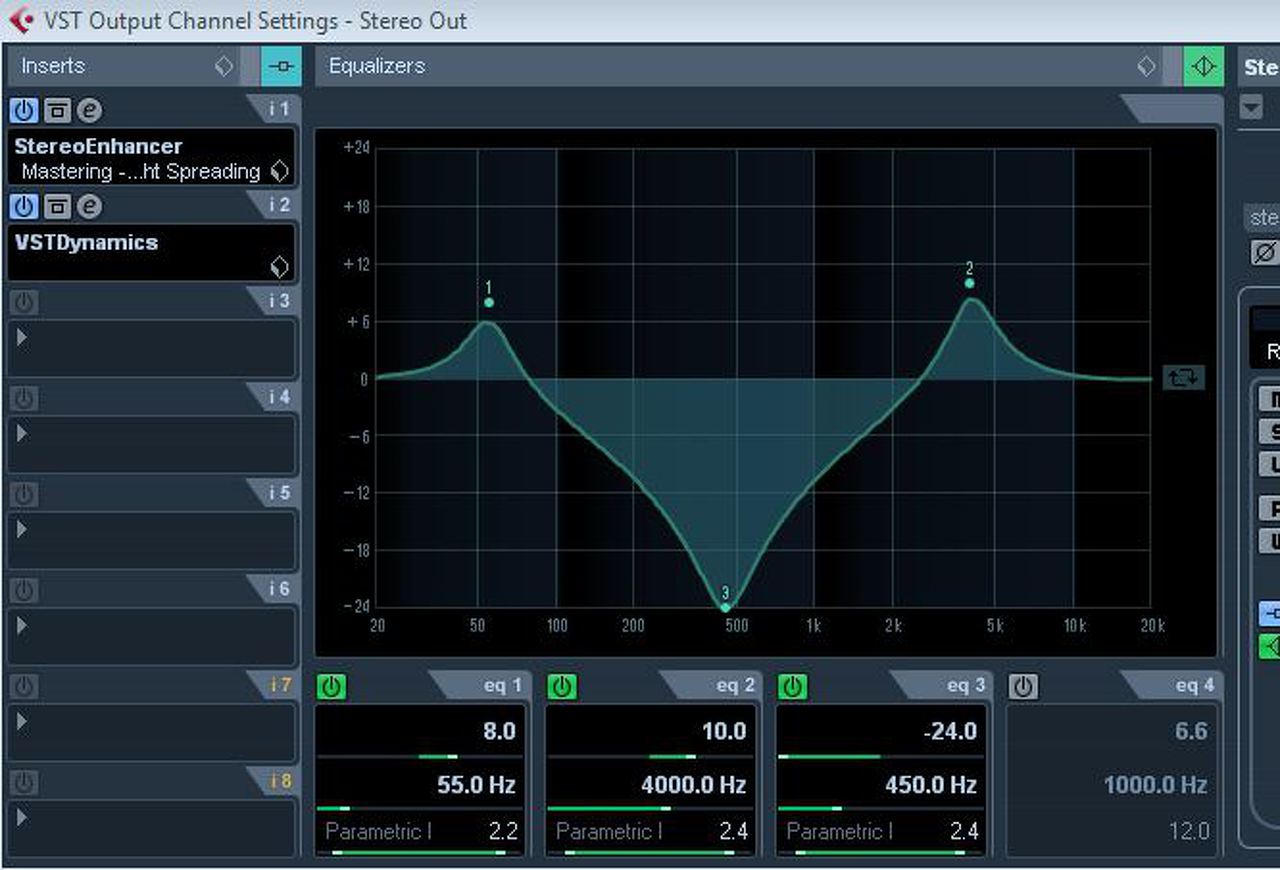Toggle power for insert slot i5
Viewport: 1280px width, 870px height.
click(24, 494)
